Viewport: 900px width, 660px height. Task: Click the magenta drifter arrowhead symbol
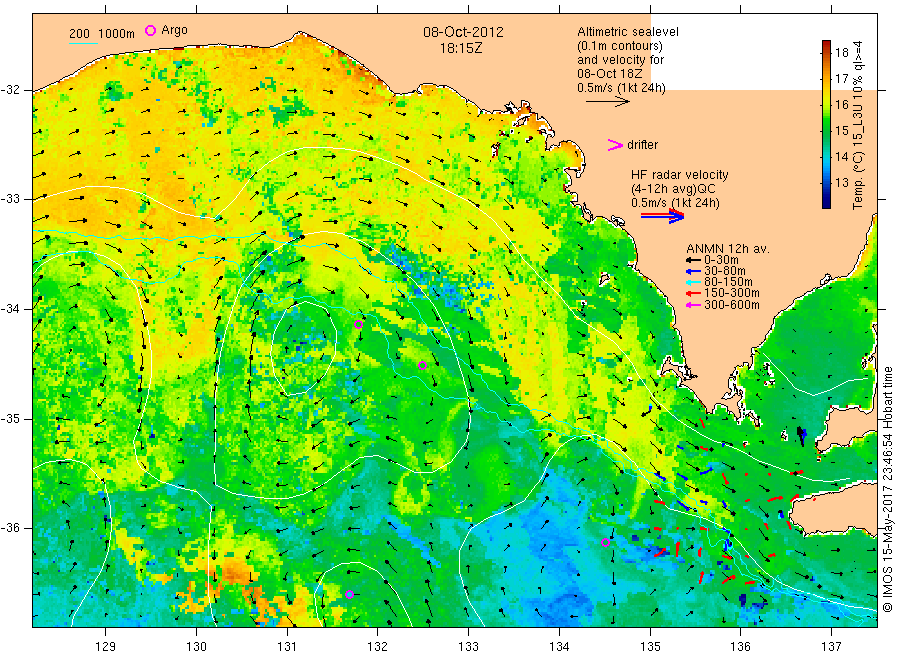coord(615,145)
